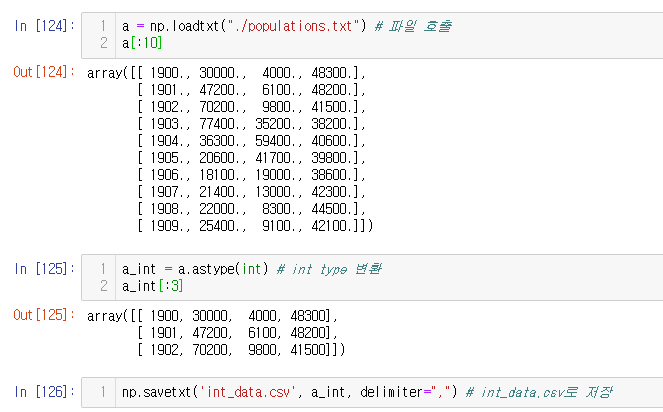This screenshot has height=412, width=663.
Task: Click the value 59400. in the 1904 row
Action: [277, 140]
